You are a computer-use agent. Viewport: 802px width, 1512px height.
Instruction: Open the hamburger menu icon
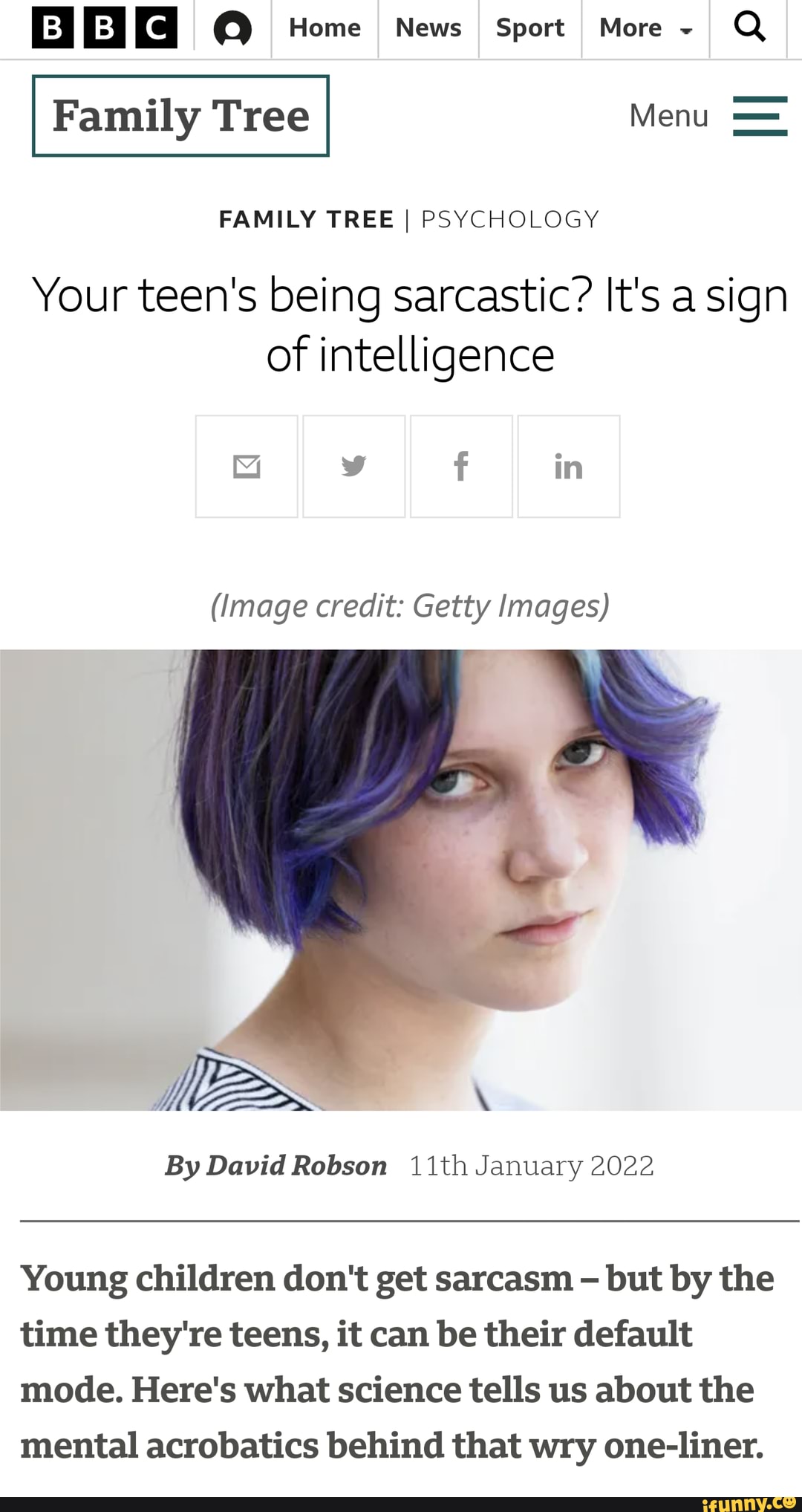point(760,116)
